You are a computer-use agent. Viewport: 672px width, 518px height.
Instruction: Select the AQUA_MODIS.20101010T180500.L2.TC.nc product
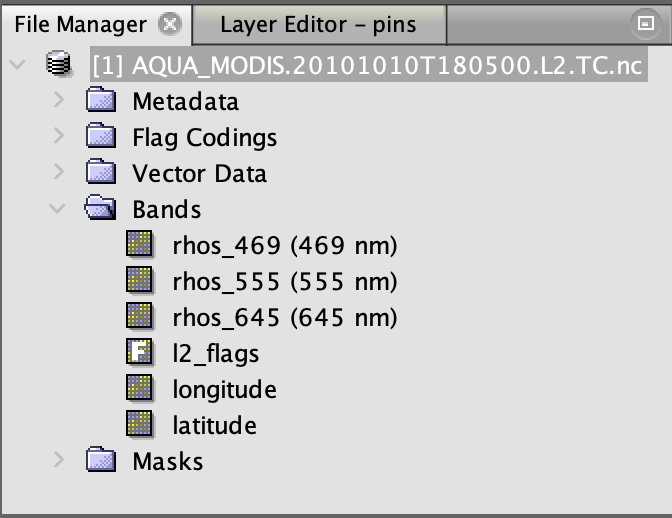(368, 66)
